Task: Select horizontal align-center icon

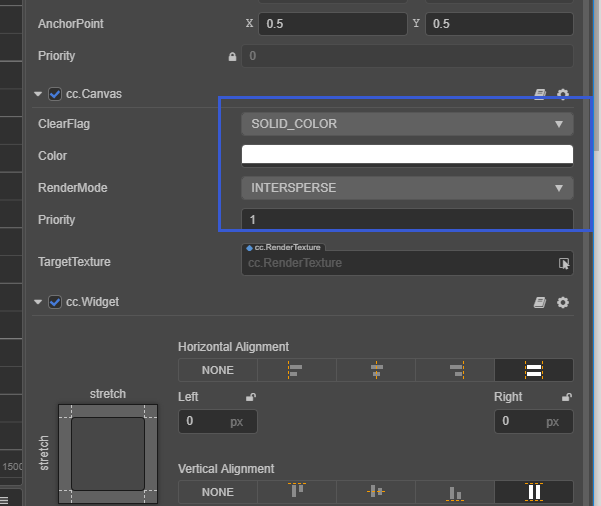Action: [x=376, y=370]
